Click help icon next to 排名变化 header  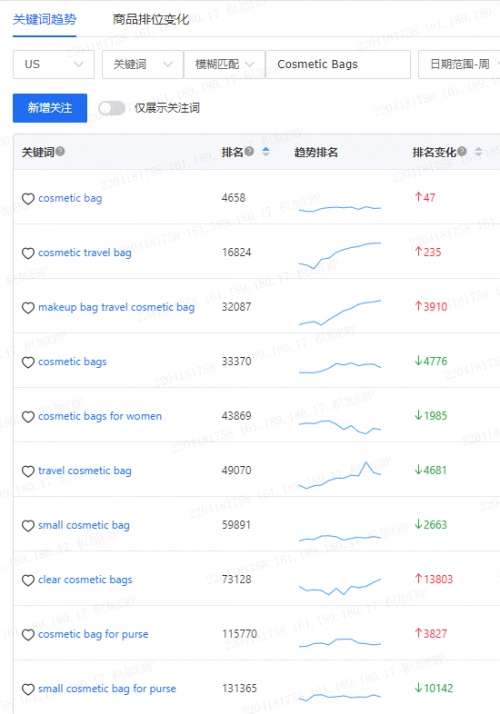pyautogui.click(x=462, y=151)
